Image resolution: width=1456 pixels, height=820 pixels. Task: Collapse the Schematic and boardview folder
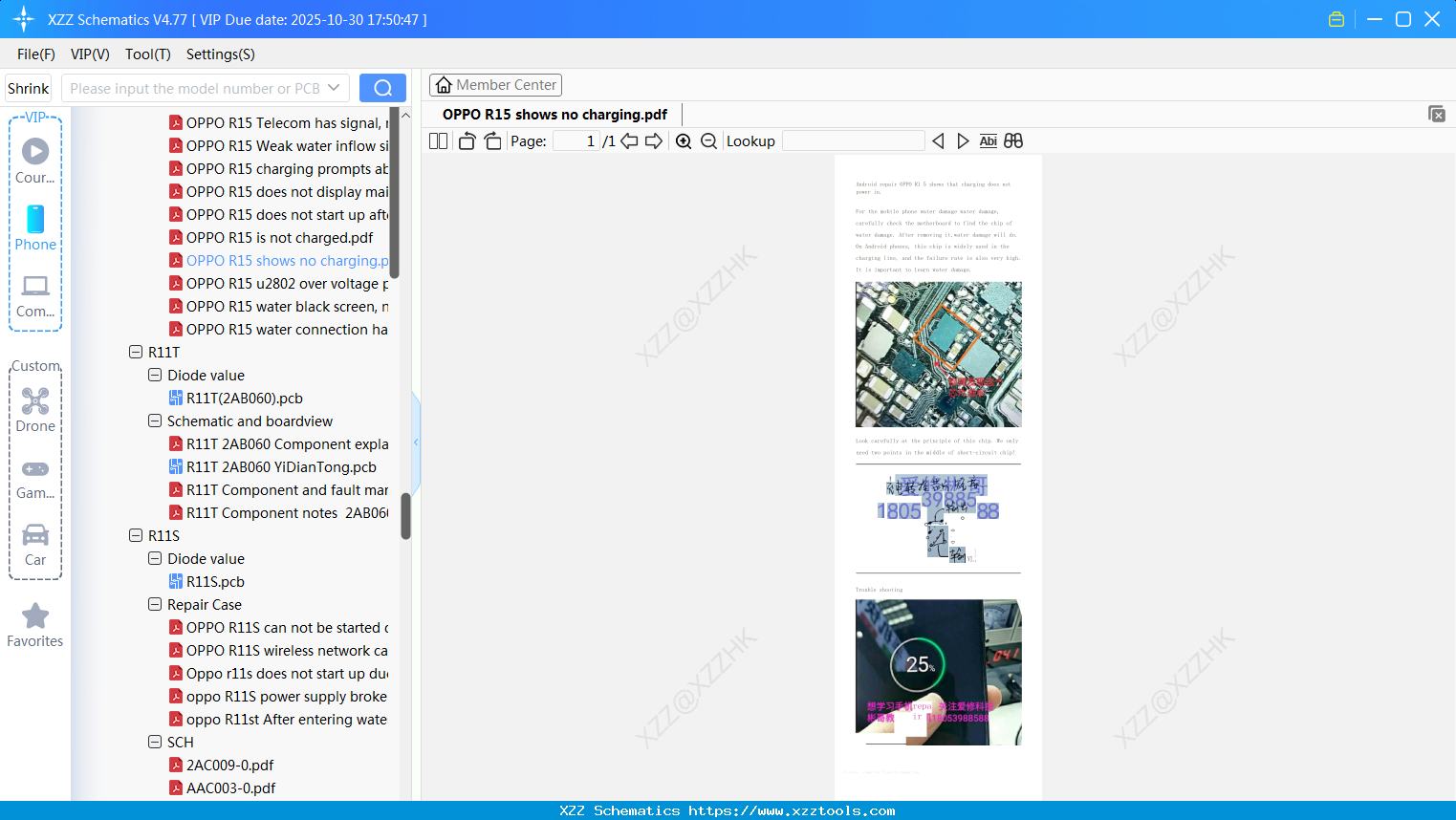(x=155, y=421)
